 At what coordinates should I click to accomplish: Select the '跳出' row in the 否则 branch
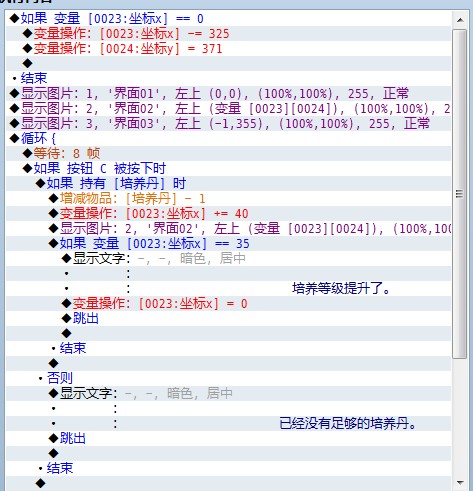[x=229, y=438]
